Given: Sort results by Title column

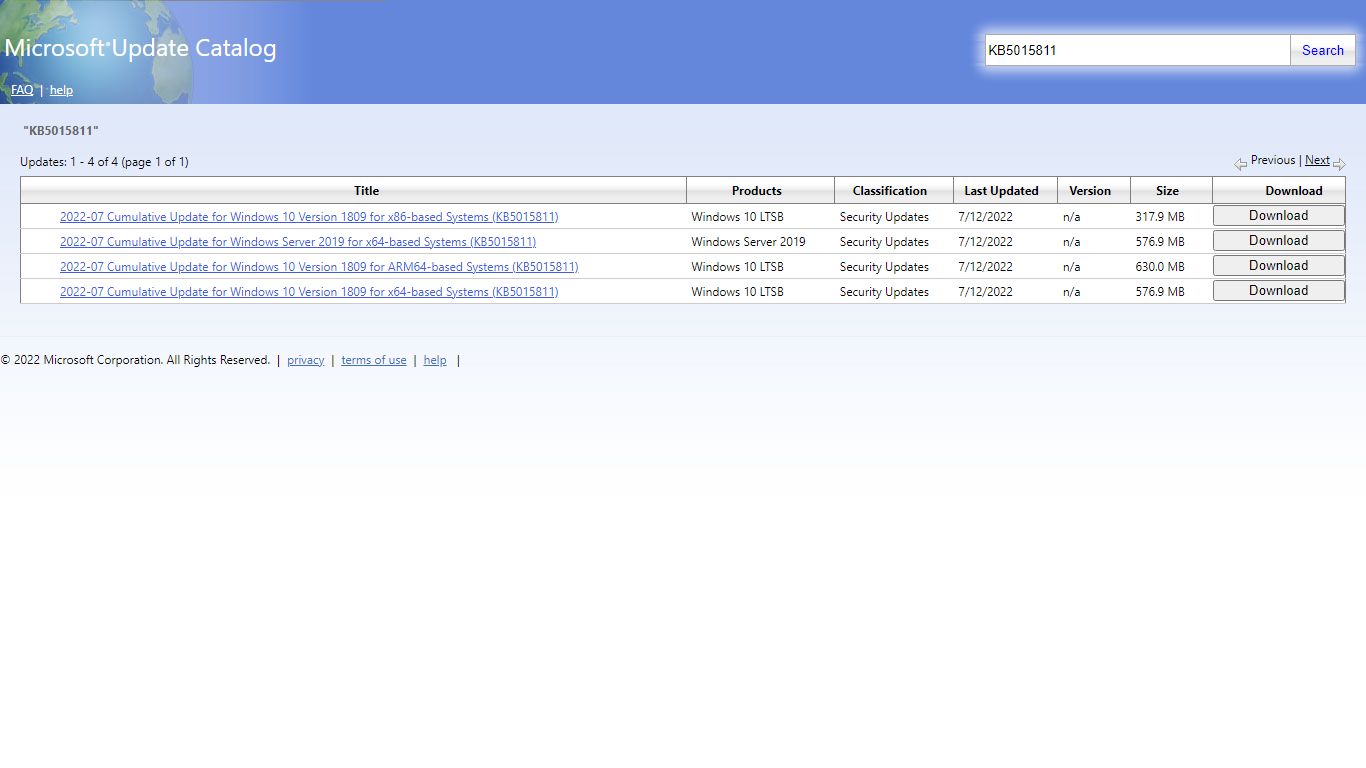Looking at the screenshot, I should pyautogui.click(x=366, y=191).
